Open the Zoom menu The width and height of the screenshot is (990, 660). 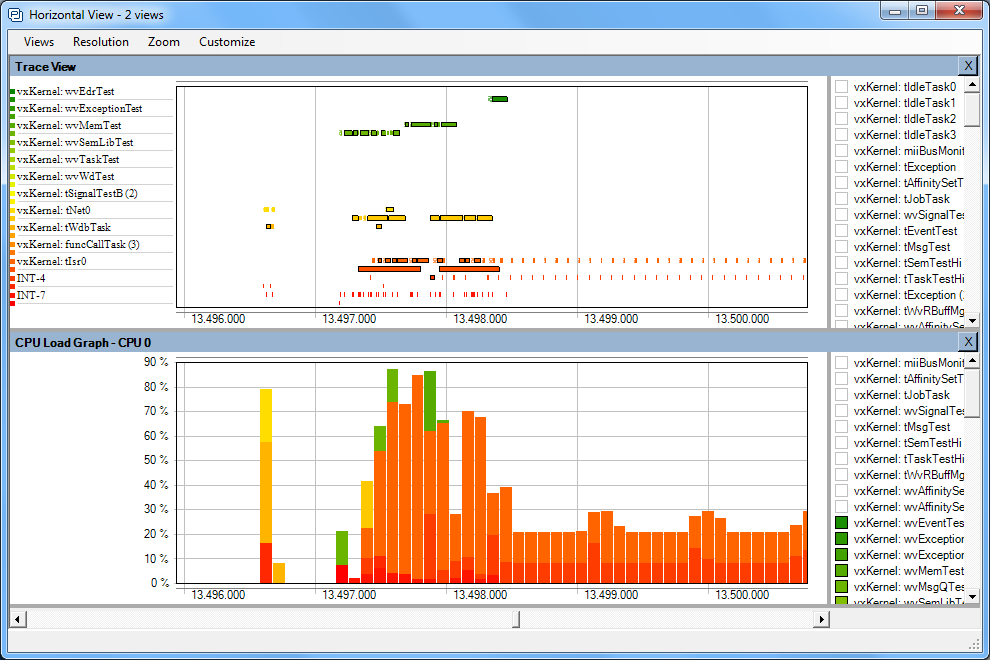point(164,42)
